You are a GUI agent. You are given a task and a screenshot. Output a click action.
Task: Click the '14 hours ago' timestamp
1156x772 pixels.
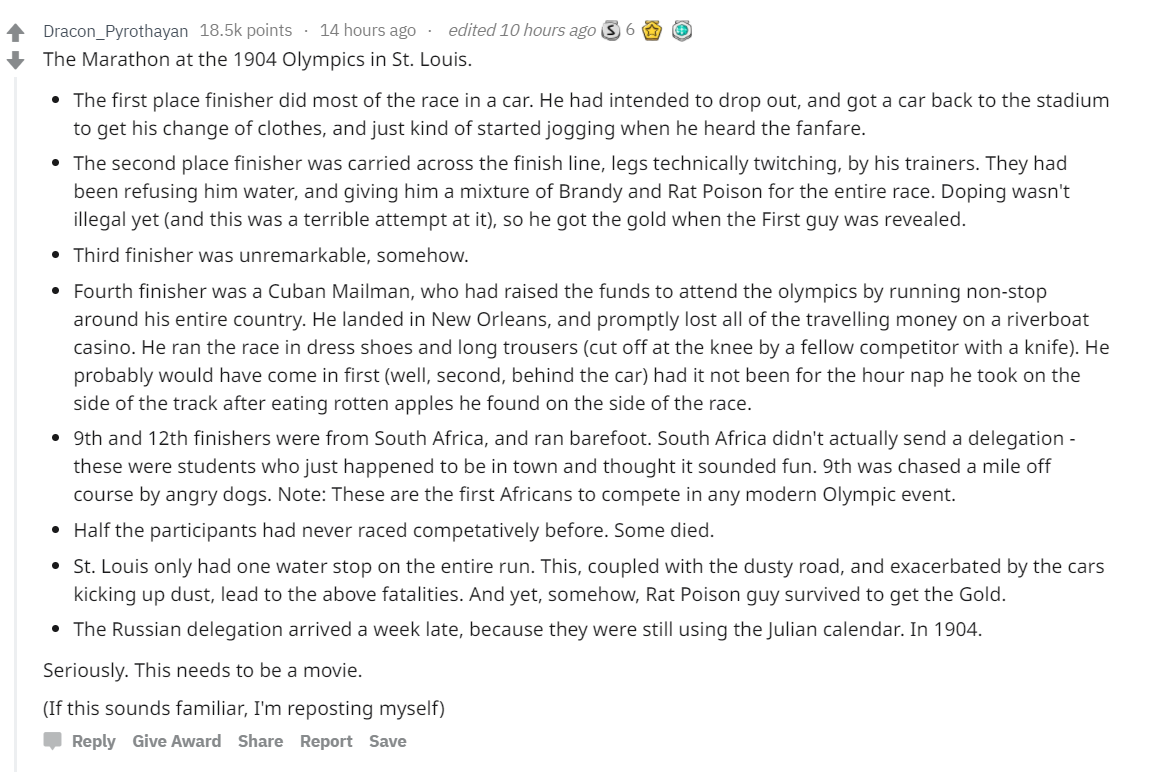click(x=368, y=30)
